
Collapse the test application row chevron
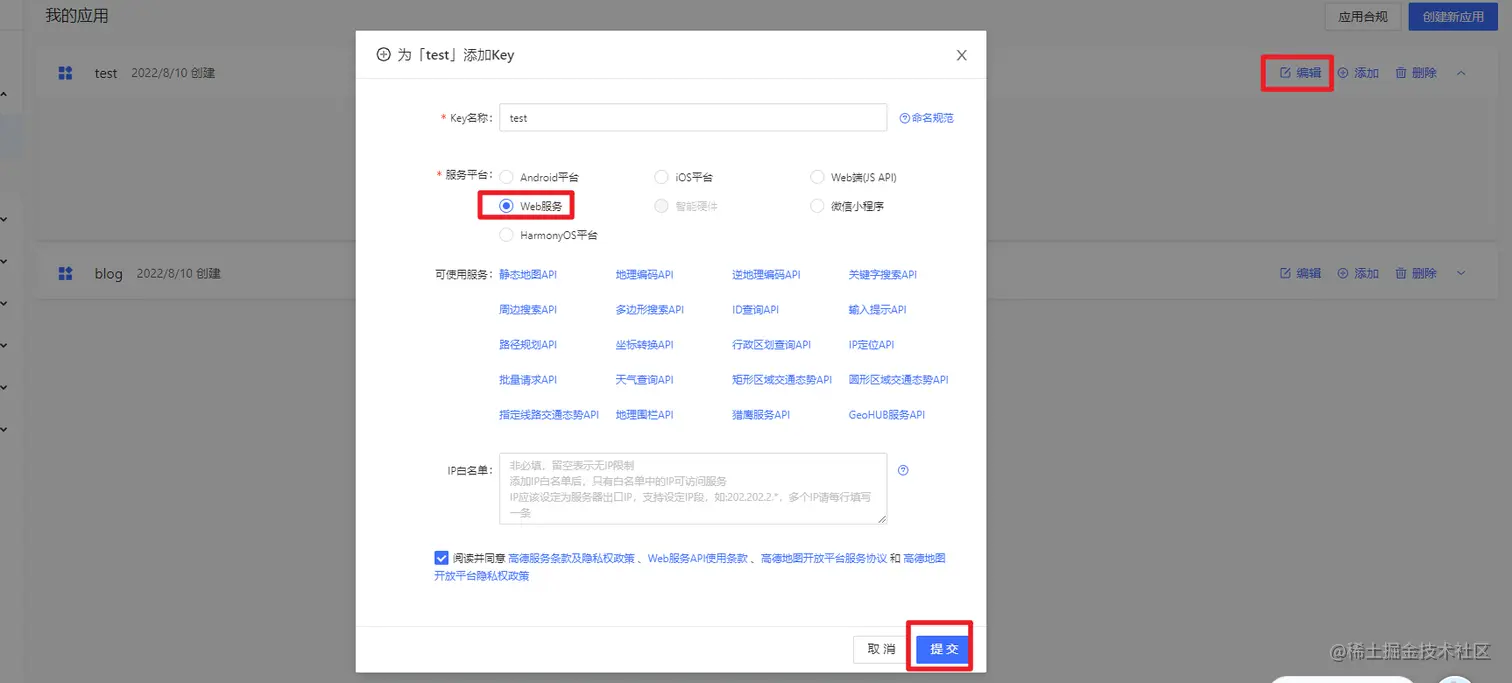pos(1461,73)
